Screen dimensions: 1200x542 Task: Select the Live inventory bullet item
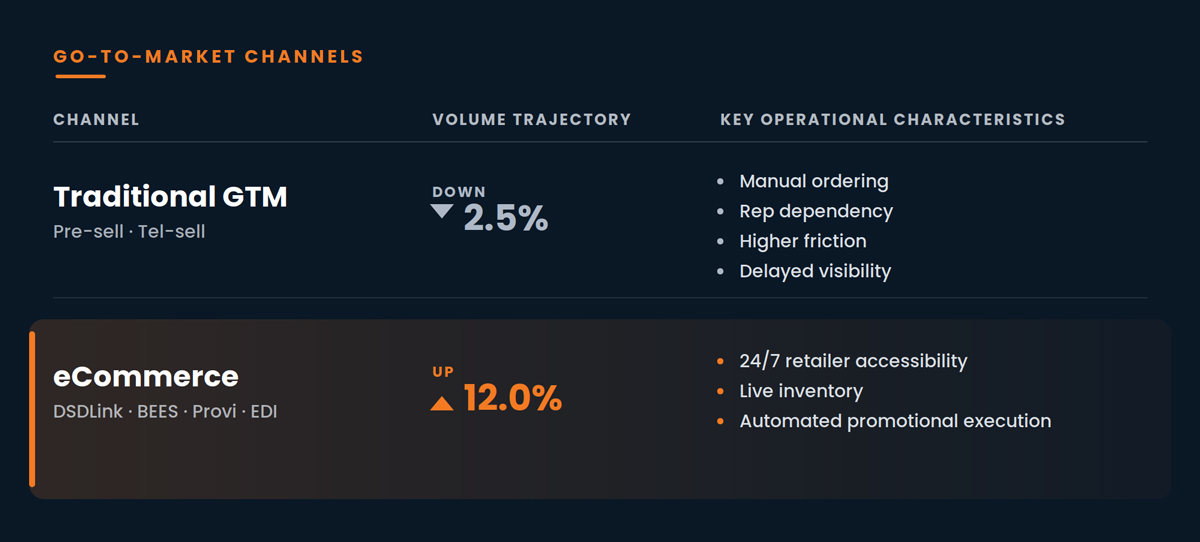coord(801,391)
